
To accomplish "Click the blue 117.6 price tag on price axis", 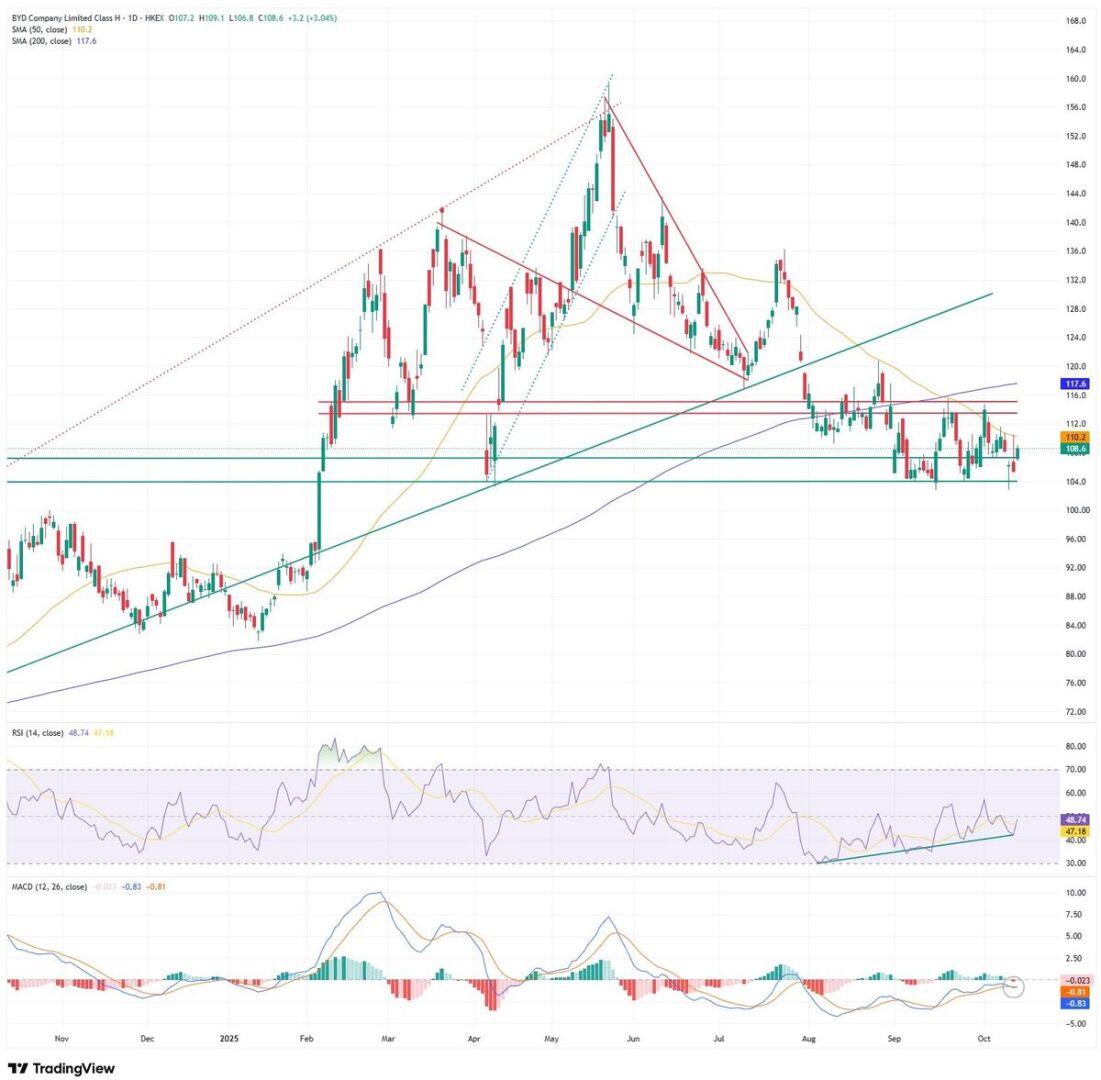I will (x=1075, y=384).
